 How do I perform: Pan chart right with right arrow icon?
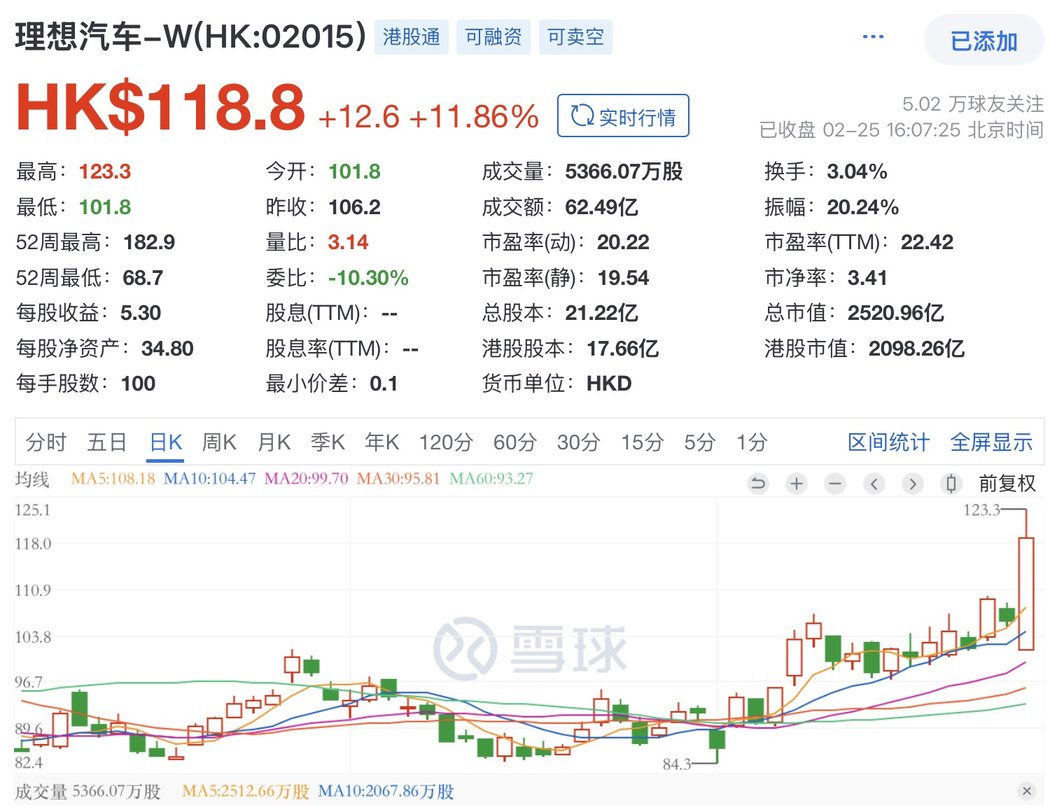coord(913,483)
